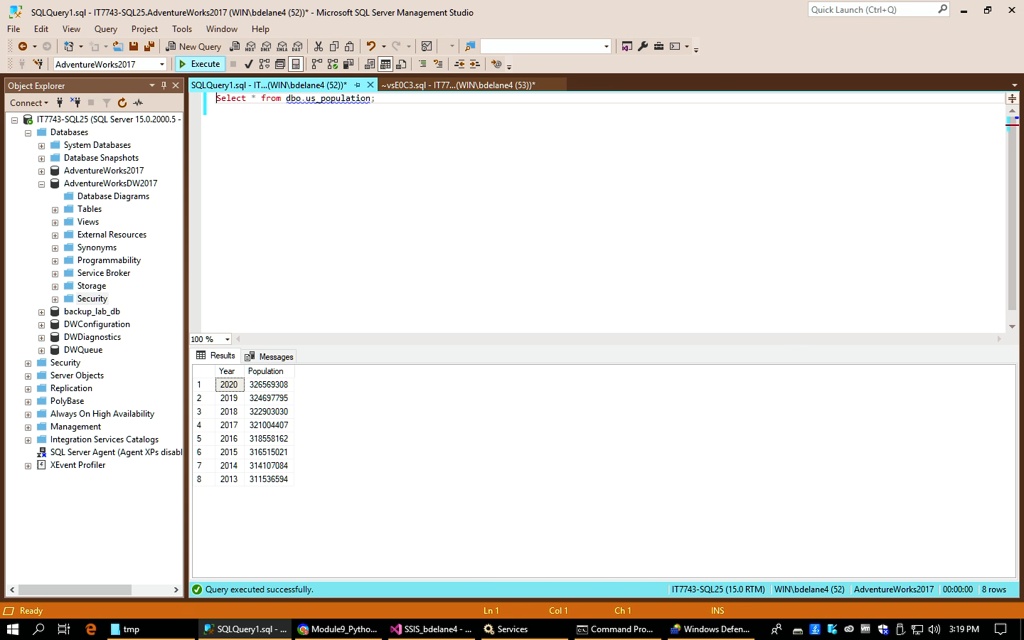Expand the backup_lab_db database node
The height and width of the screenshot is (640, 1024).
[41, 312]
